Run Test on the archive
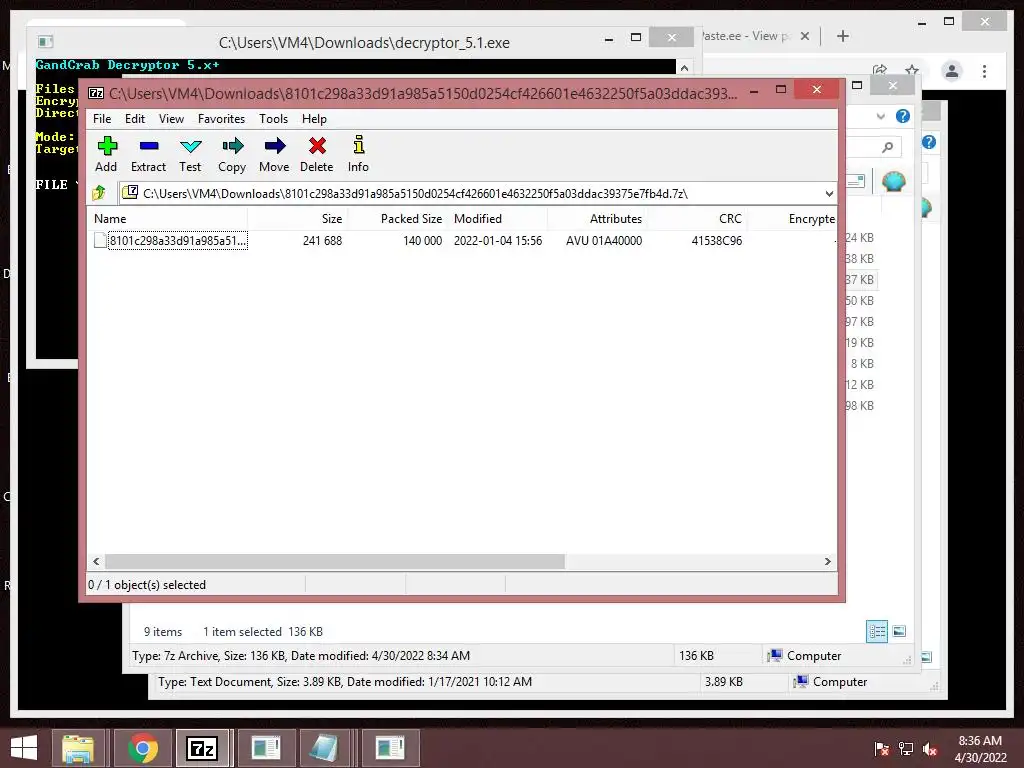Viewport: 1024px width, 768px height. click(x=190, y=146)
